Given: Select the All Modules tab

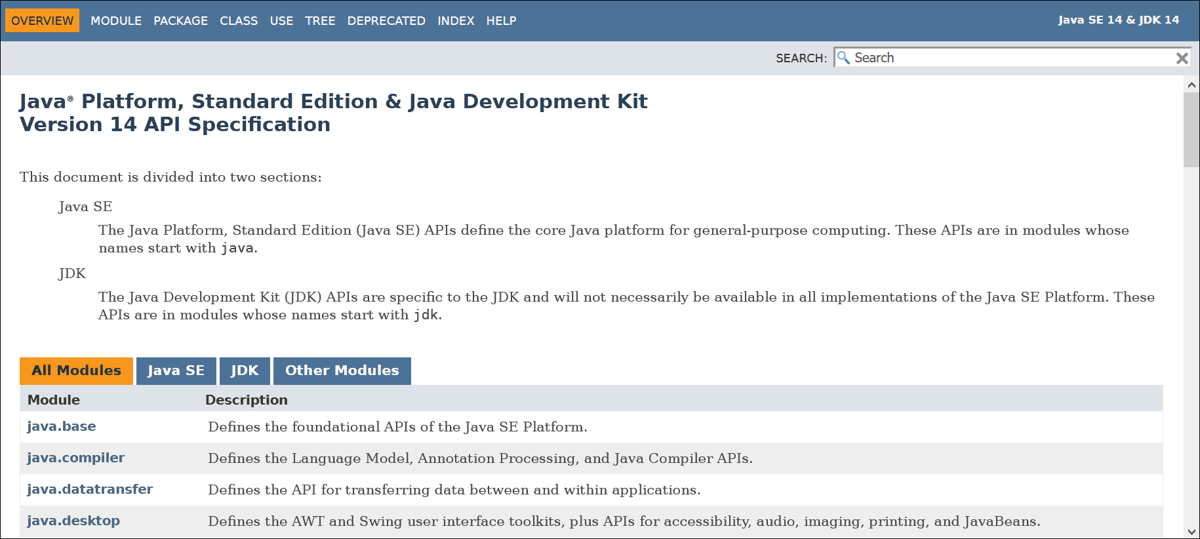Looking at the screenshot, I should pyautogui.click(x=76, y=370).
